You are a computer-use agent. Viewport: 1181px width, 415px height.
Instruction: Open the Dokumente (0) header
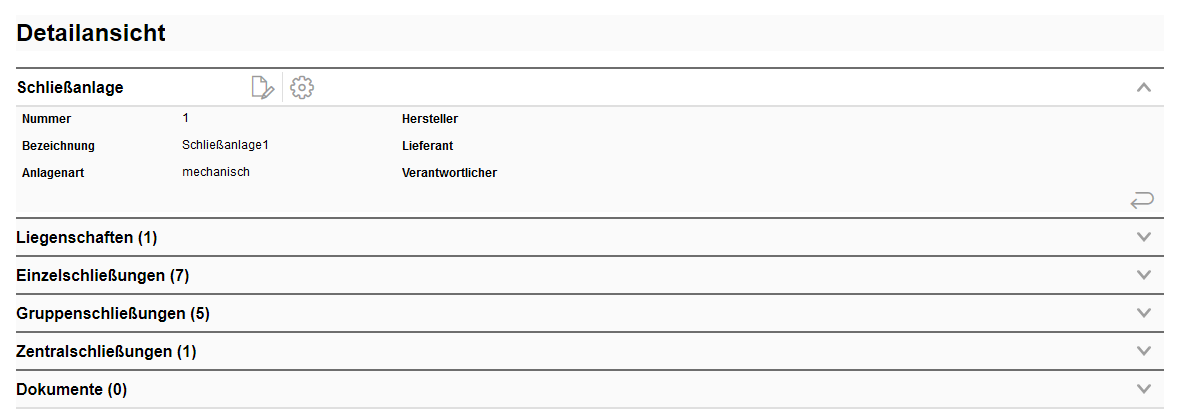72,389
